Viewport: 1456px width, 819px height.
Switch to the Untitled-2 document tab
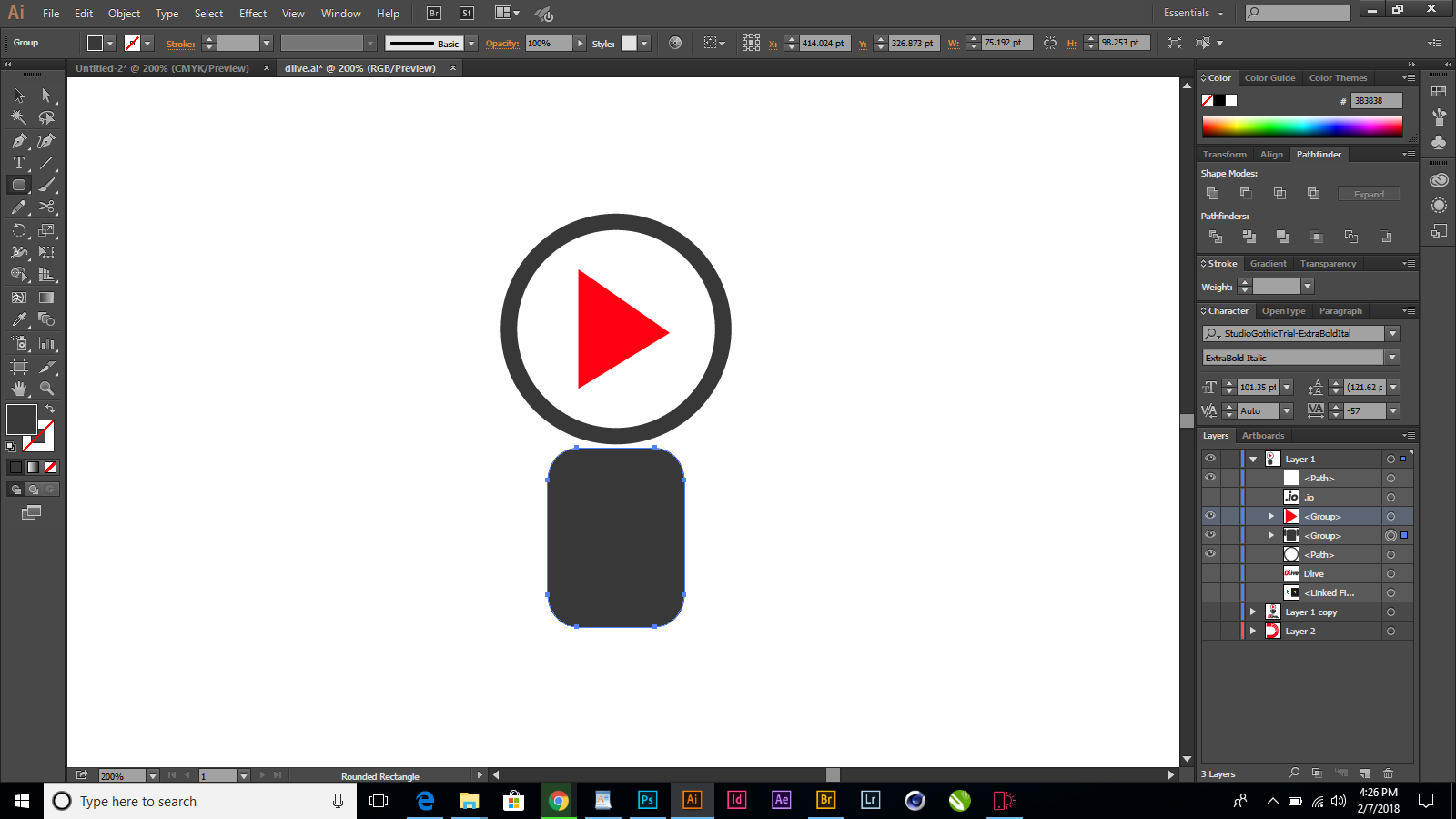click(x=164, y=68)
